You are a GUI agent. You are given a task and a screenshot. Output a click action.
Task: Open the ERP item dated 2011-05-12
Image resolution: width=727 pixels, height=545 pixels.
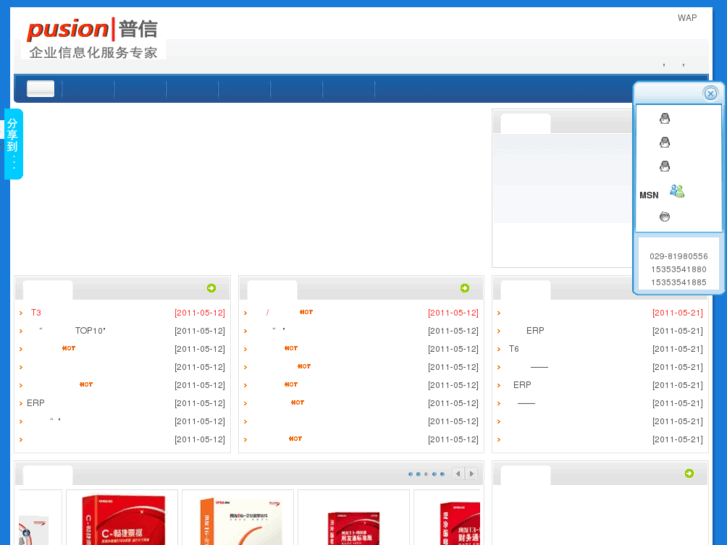[36, 403]
